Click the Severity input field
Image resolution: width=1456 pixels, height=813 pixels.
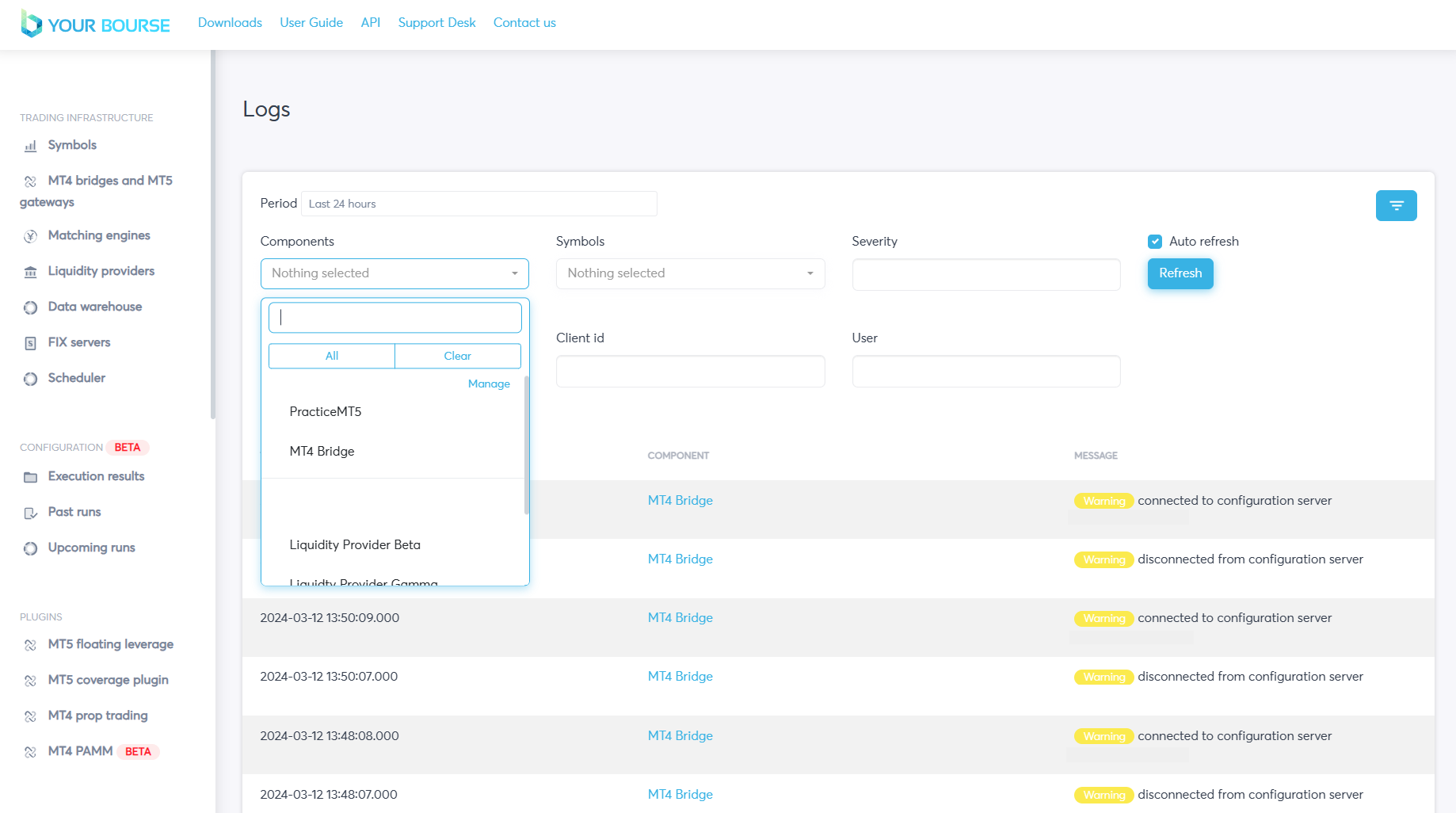tap(985, 274)
